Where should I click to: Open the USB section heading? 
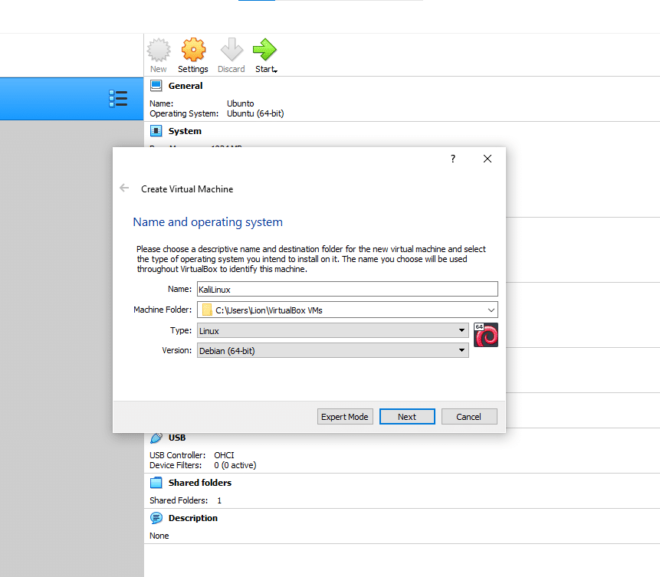(x=177, y=438)
